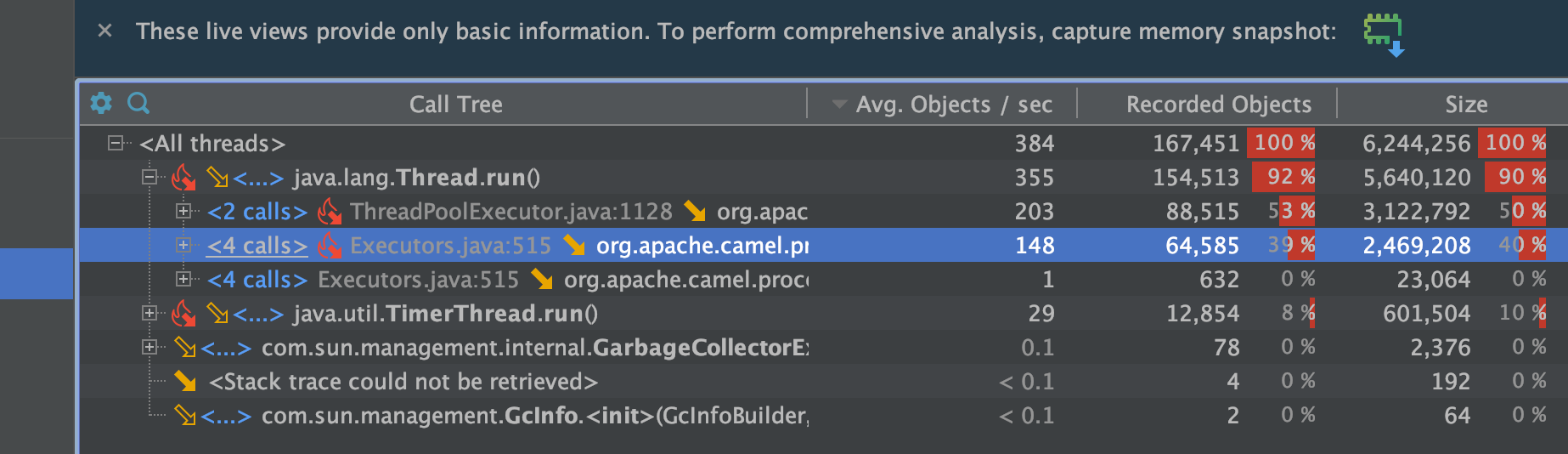Click <2 calls> link in ThreadPoolExecutor row
The width and height of the screenshot is (1568, 454).
coord(257,212)
